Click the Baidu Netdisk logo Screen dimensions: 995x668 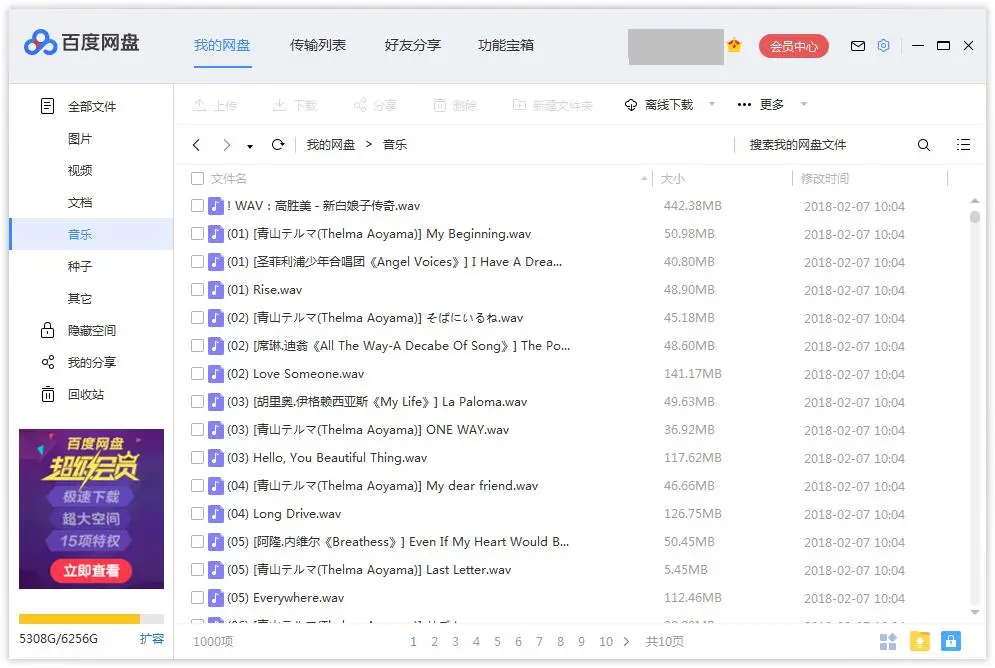tap(81, 43)
